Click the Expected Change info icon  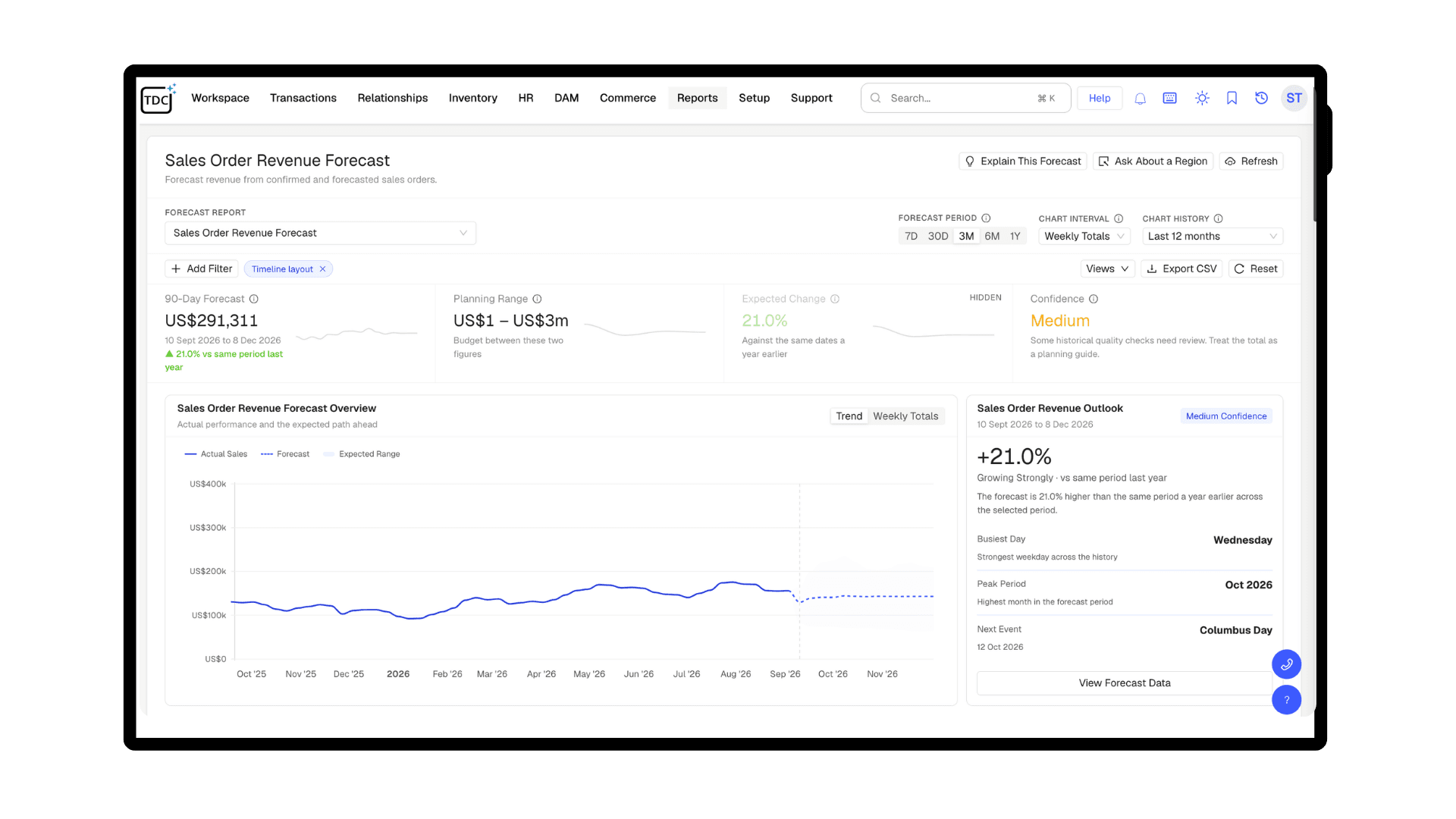coord(835,299)
